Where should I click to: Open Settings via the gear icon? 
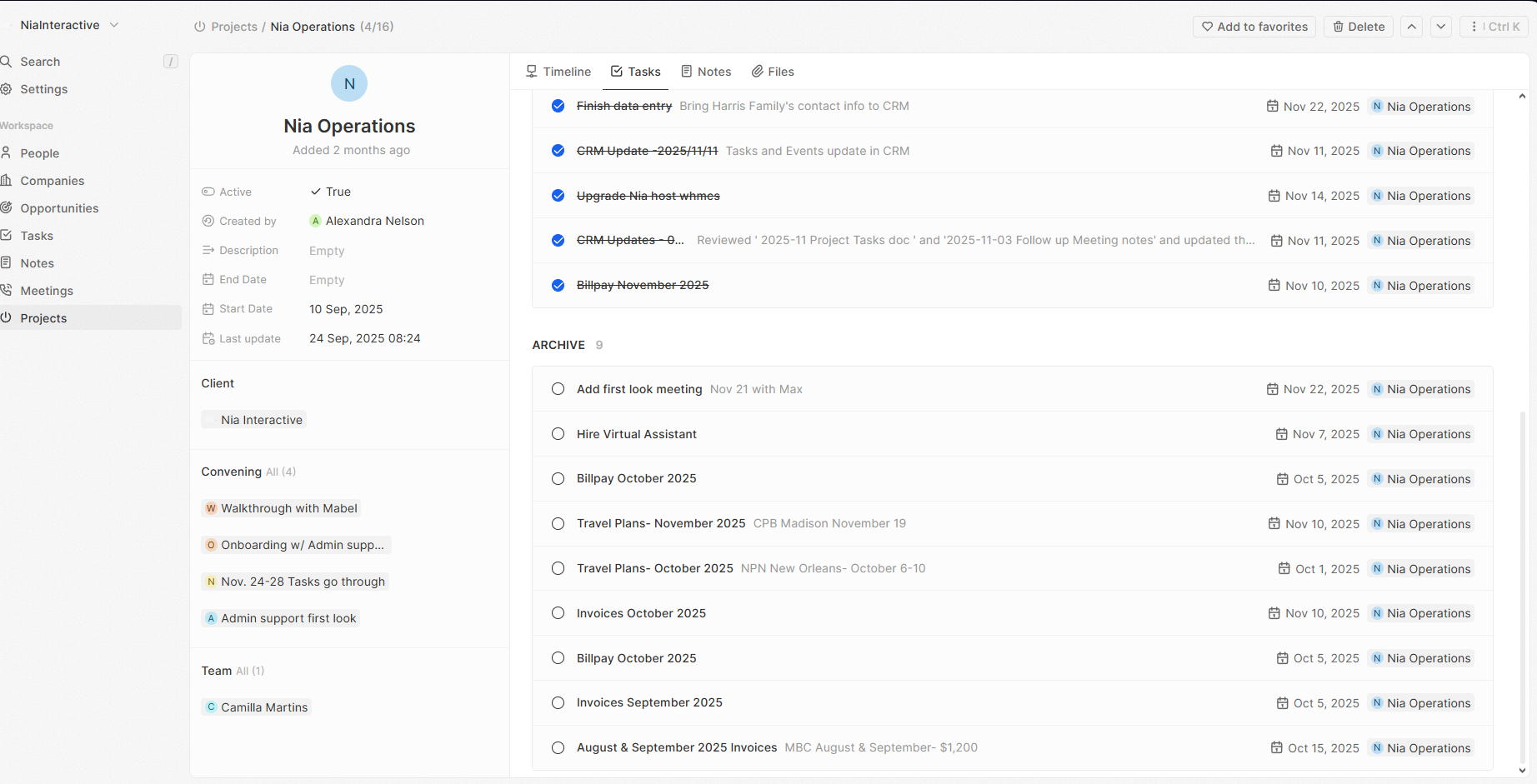(6, 89)
